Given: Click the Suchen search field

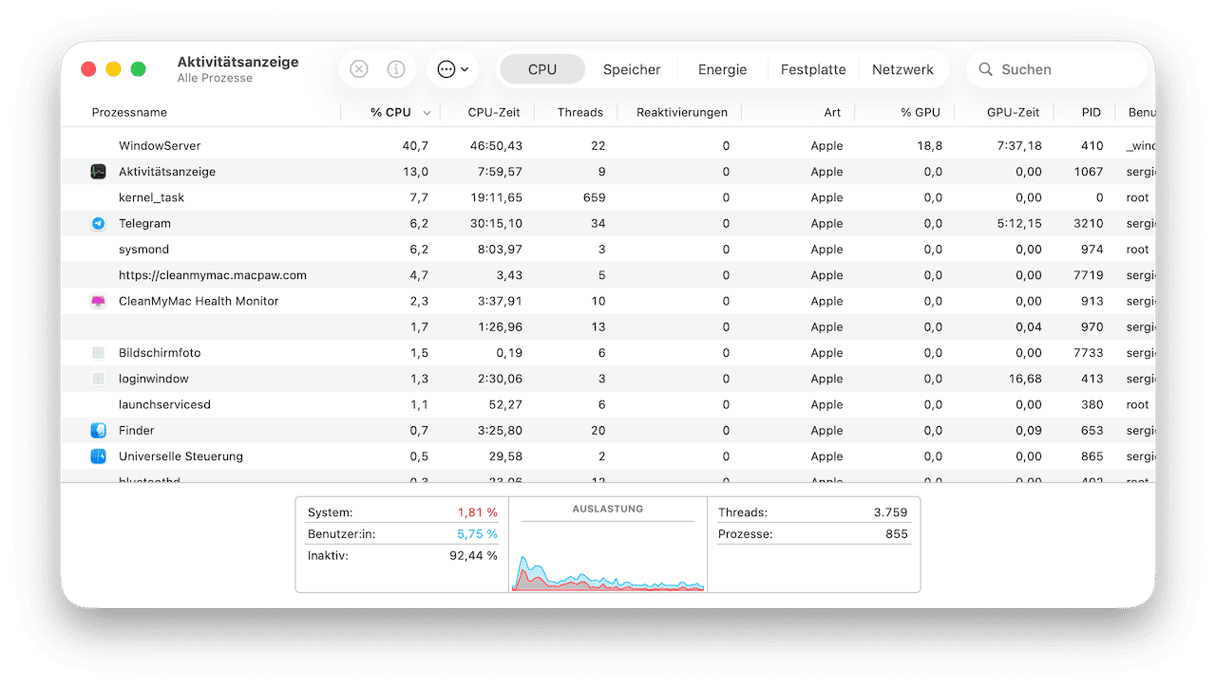Looking at the screenshot, I should point(1057,70).
